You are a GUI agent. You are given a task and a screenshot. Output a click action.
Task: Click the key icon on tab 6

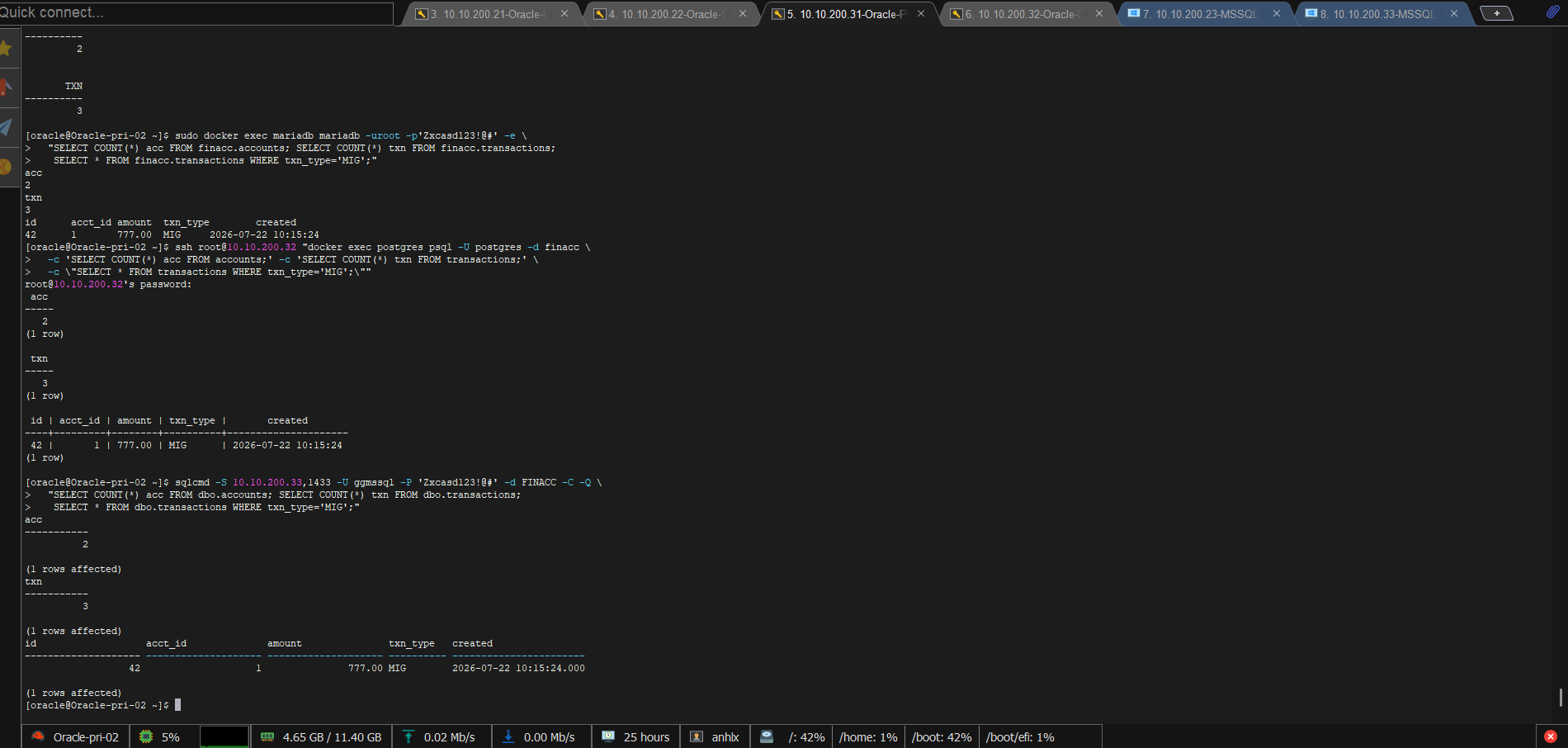[956, 14]
